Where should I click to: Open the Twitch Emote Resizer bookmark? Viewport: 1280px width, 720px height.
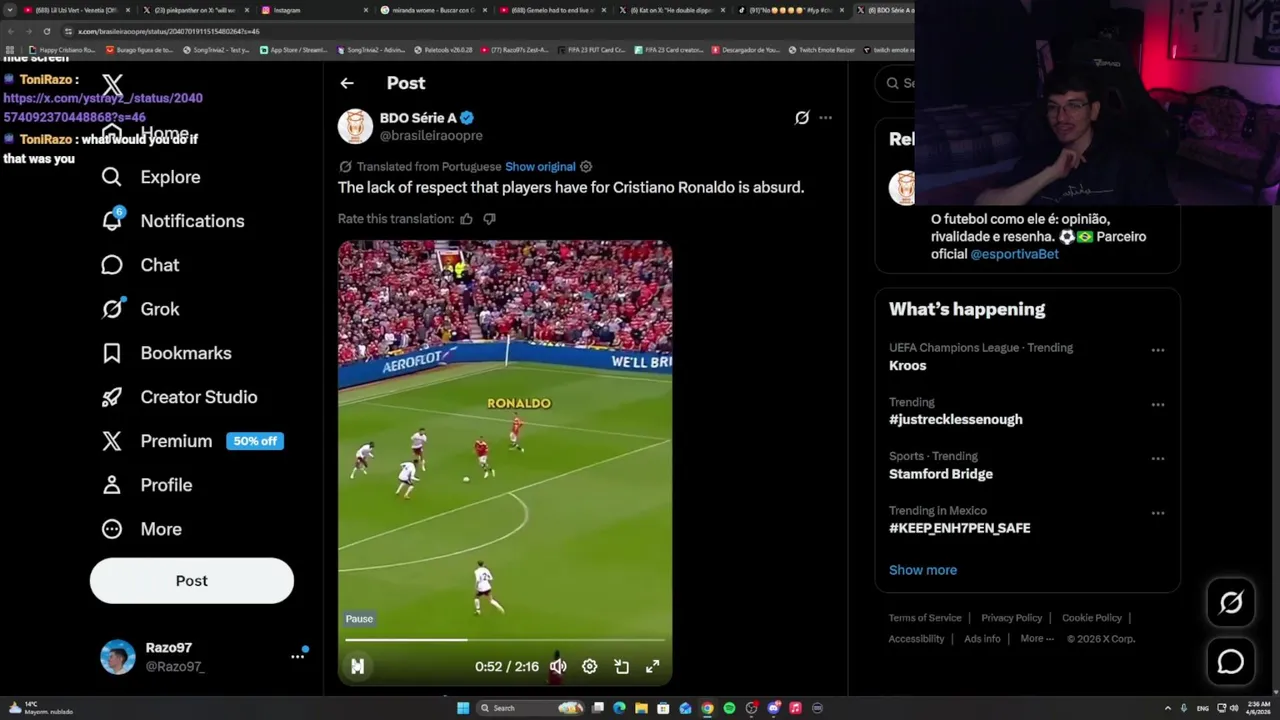point(821,50)
